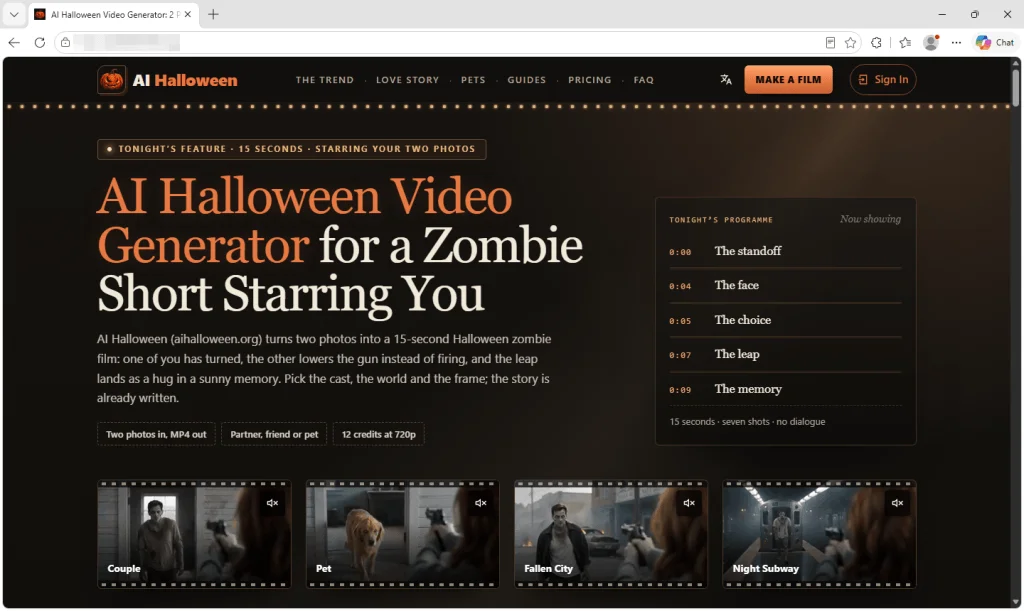Open GUIDES nav item
The image size is (1024, 611).
coord(526,80)
